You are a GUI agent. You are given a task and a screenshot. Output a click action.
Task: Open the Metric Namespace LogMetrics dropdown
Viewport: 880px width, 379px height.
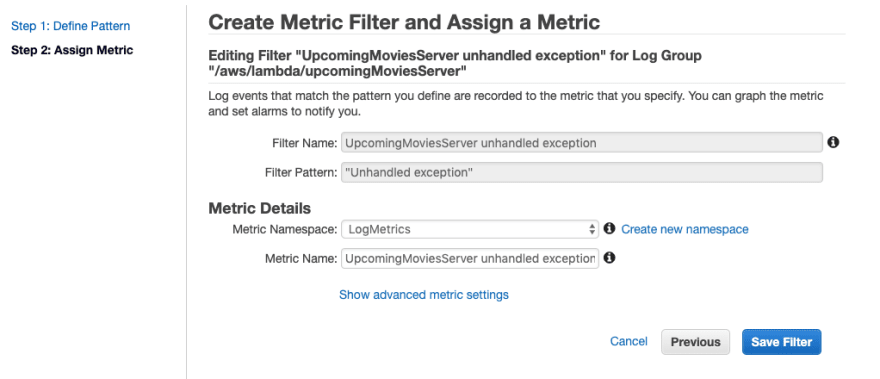tap(470, 229)
